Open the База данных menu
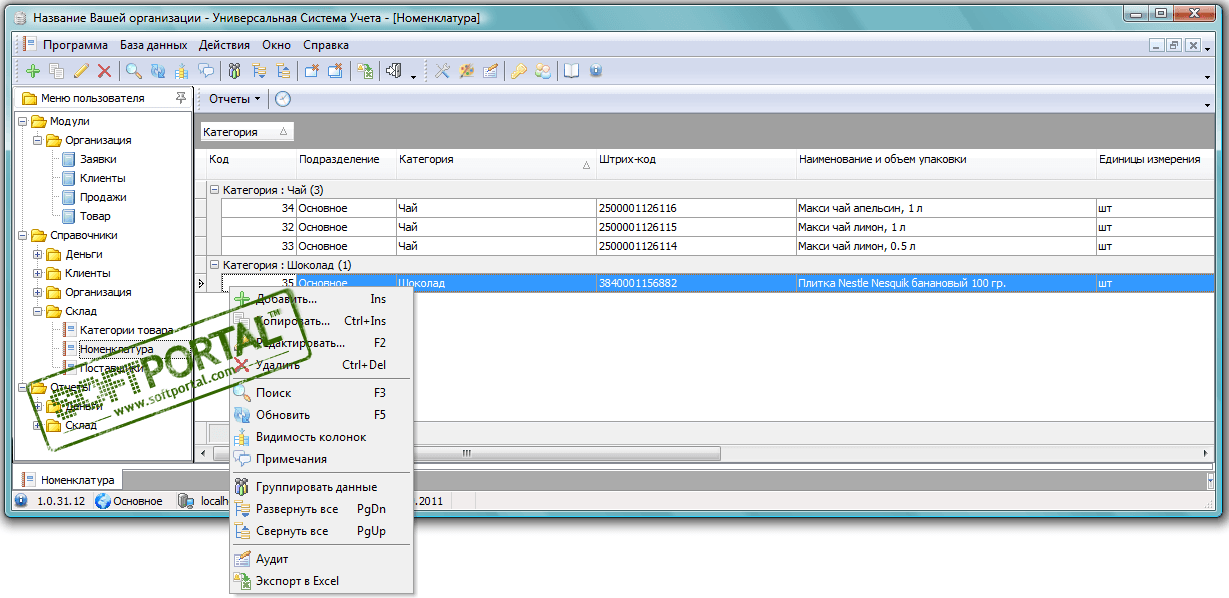Image resolution: width=1229 pixels, height=598 pixels. 153,45
